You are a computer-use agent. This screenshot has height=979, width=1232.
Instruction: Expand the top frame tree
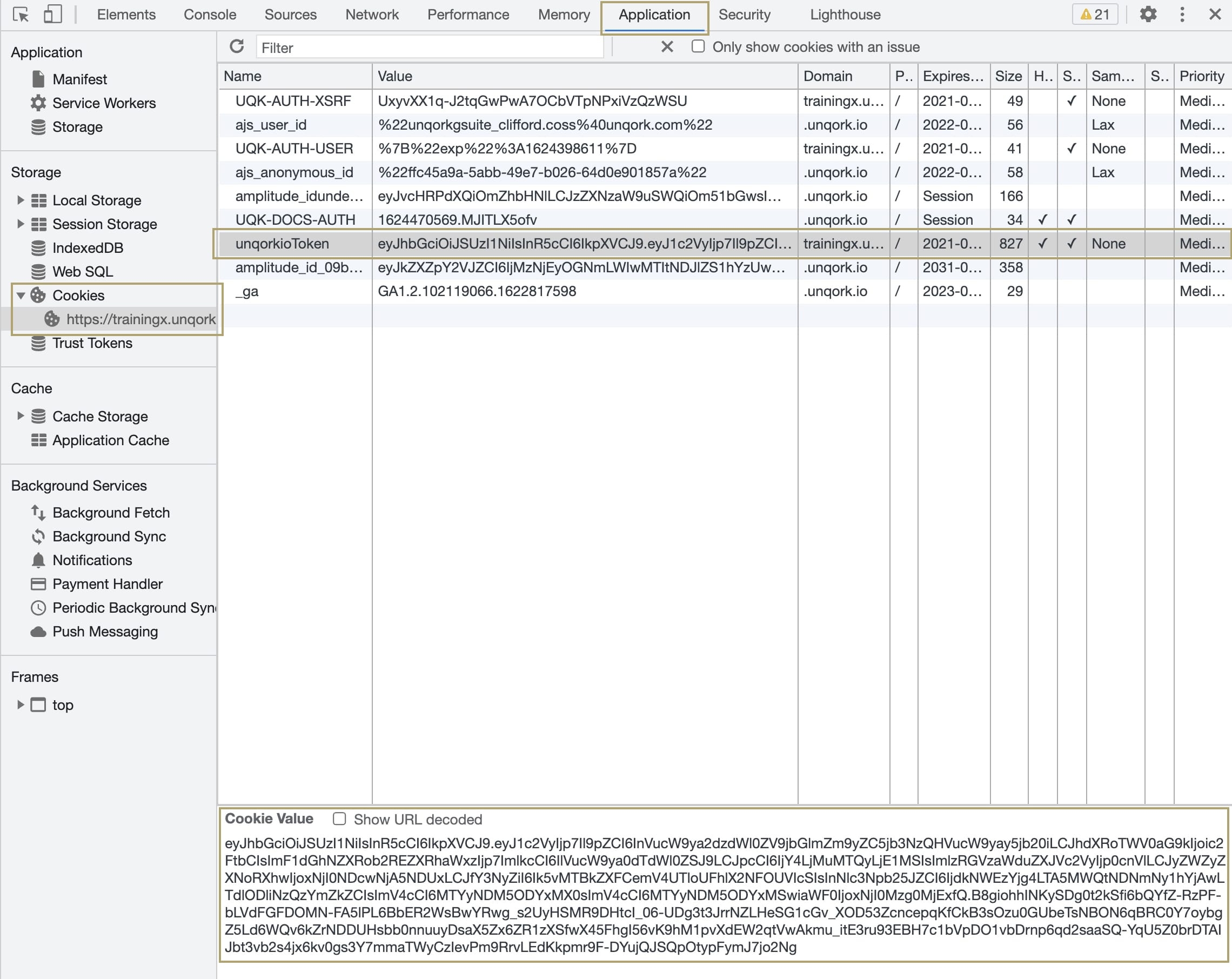(x=21, y=705)
